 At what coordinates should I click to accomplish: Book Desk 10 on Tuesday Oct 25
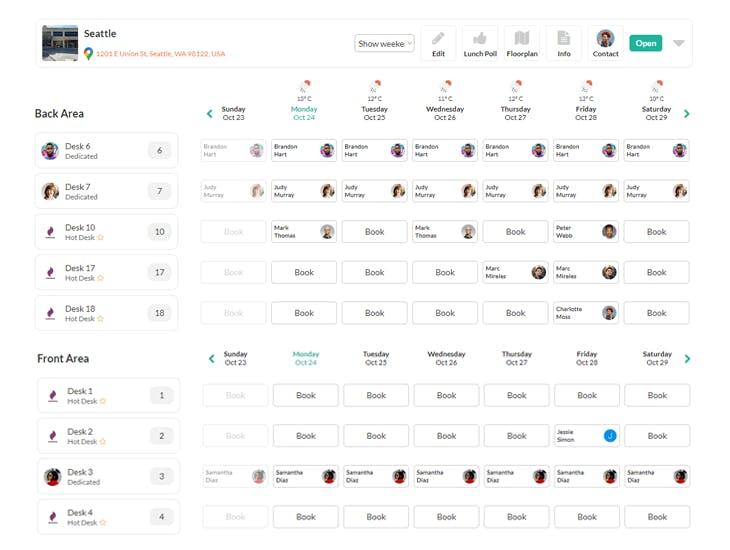374,232
